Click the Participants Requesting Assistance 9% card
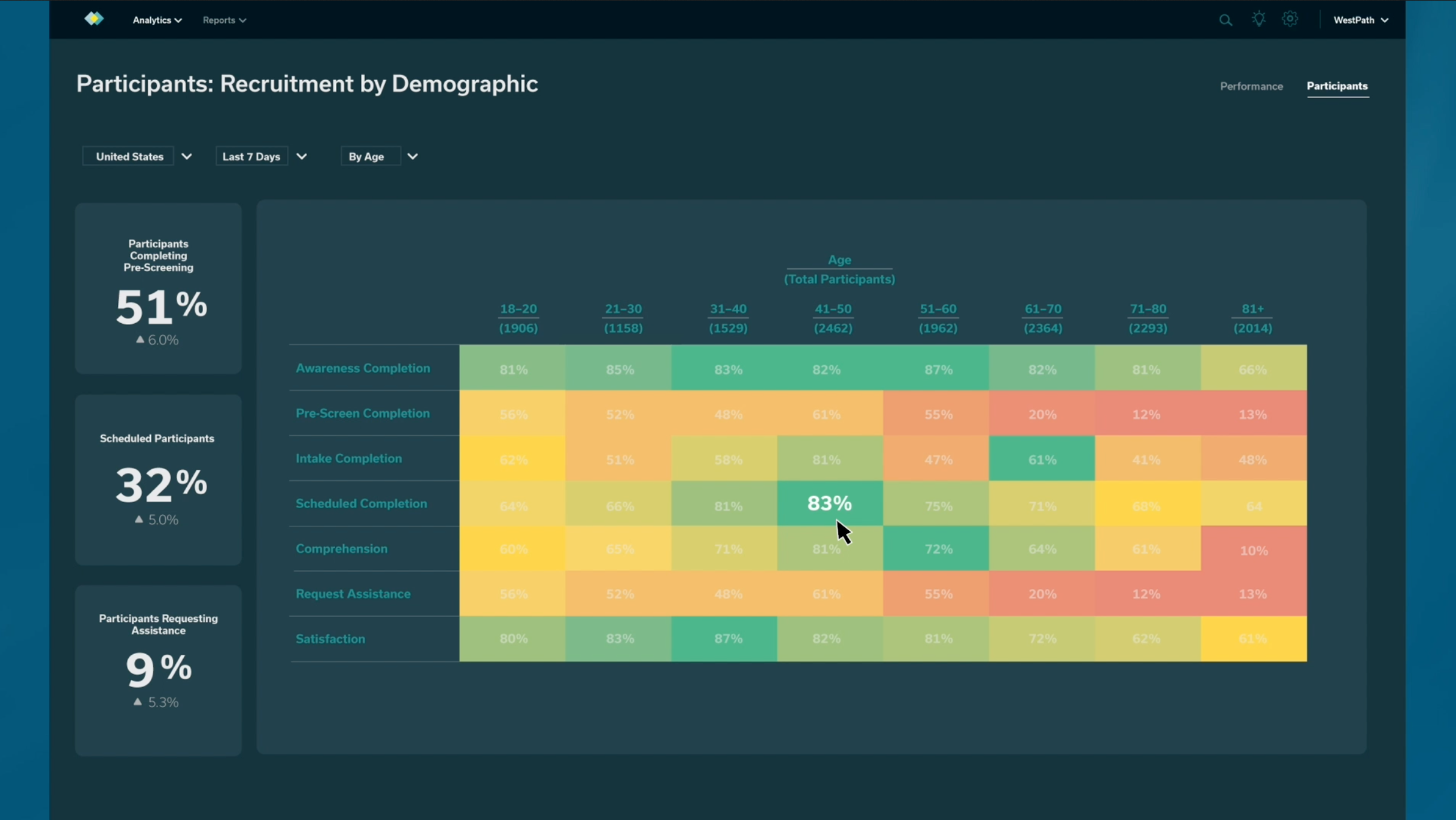1456x820 pixels. click(x=158, y=670)
